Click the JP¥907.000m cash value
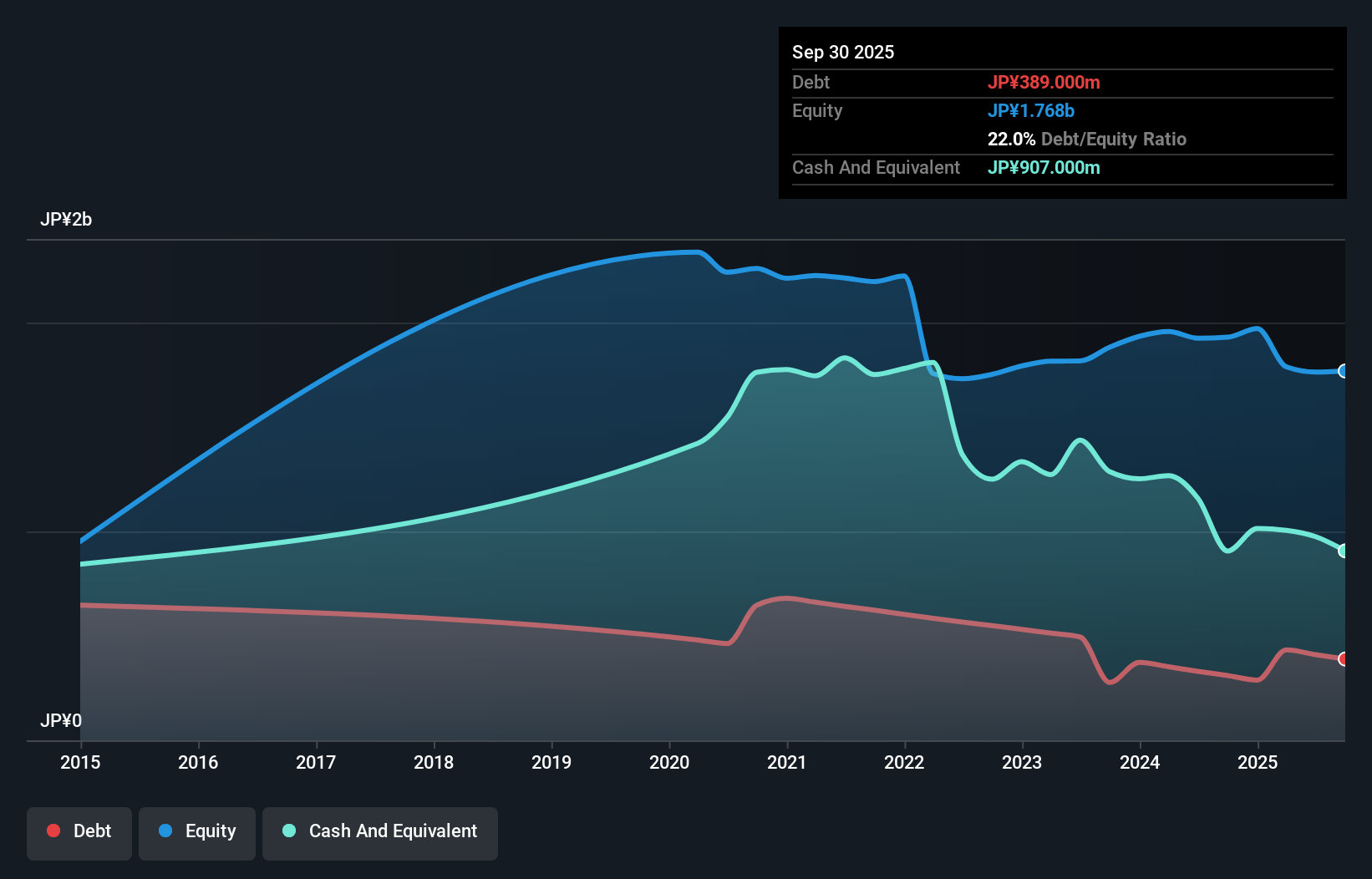Viewport: 1372px width, 879px height. coord(1044,167)
